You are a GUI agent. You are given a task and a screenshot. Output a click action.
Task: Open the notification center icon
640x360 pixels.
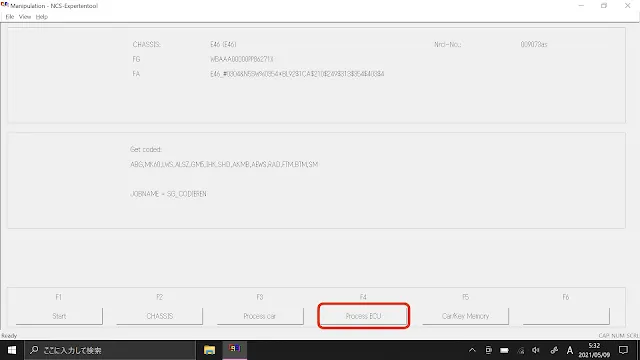[x=623, y=350]
